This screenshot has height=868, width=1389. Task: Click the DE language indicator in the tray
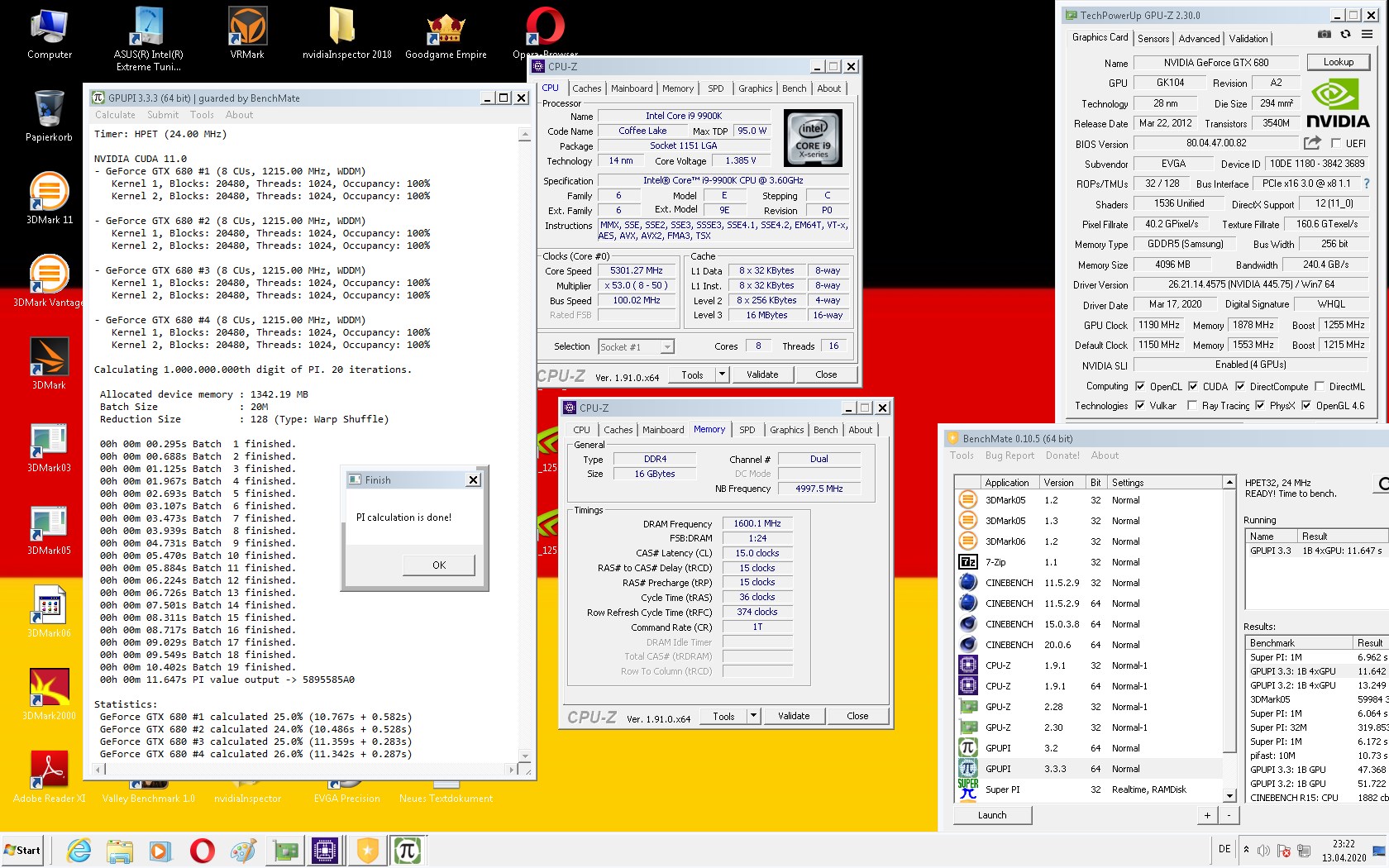(1224, 849)
